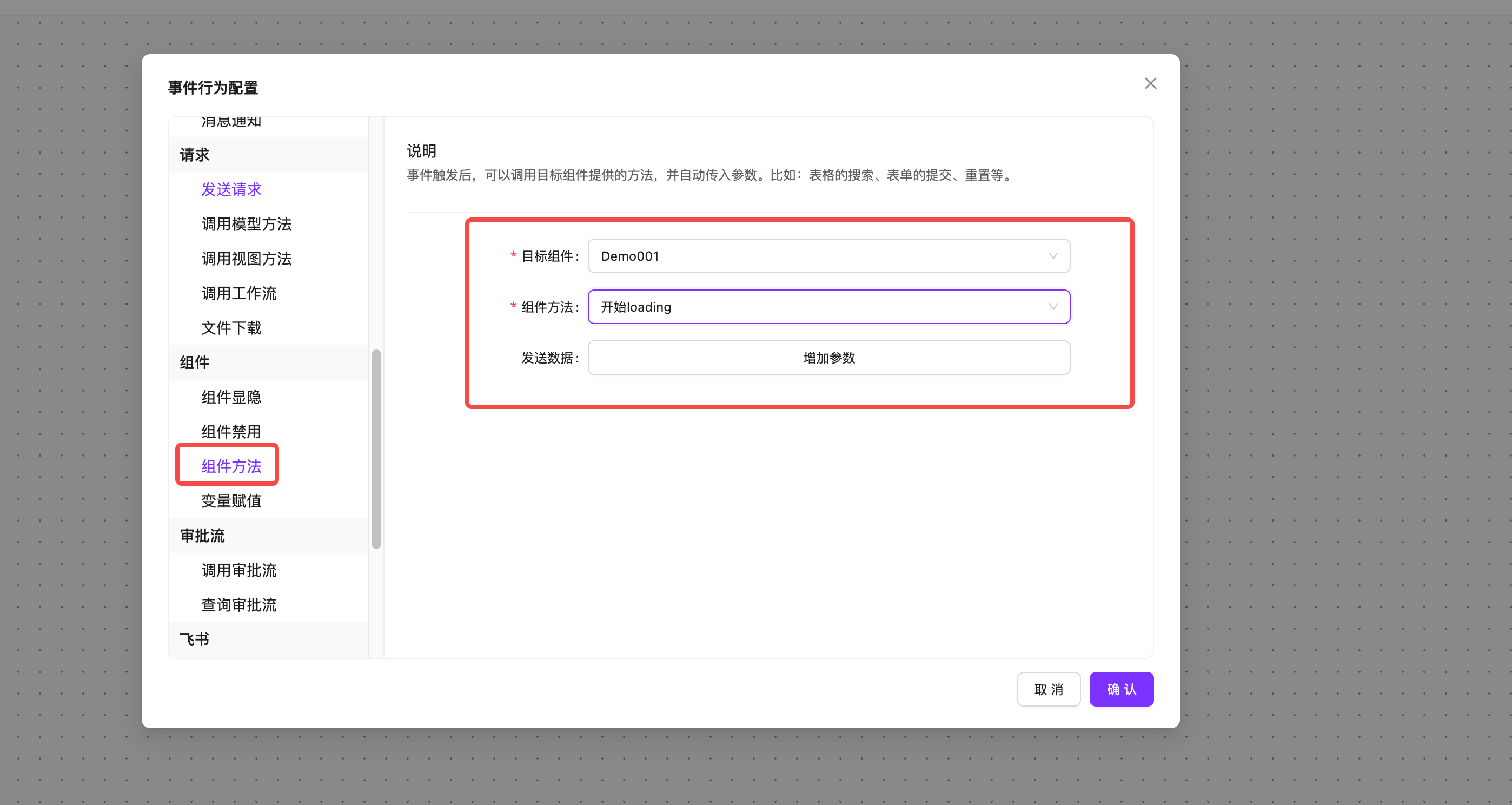Select 调用视图方法 in the sidebar
The image size is (1512, 805).
[x=247, y=259]
